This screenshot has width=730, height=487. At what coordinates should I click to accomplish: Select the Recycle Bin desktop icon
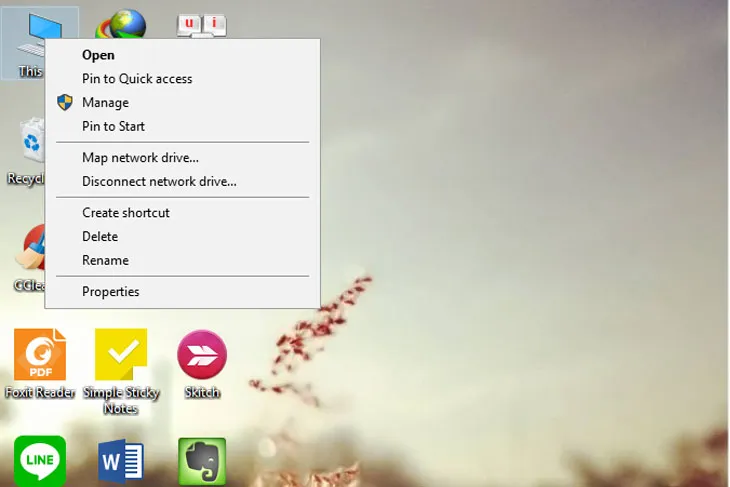tap(28, 145)
